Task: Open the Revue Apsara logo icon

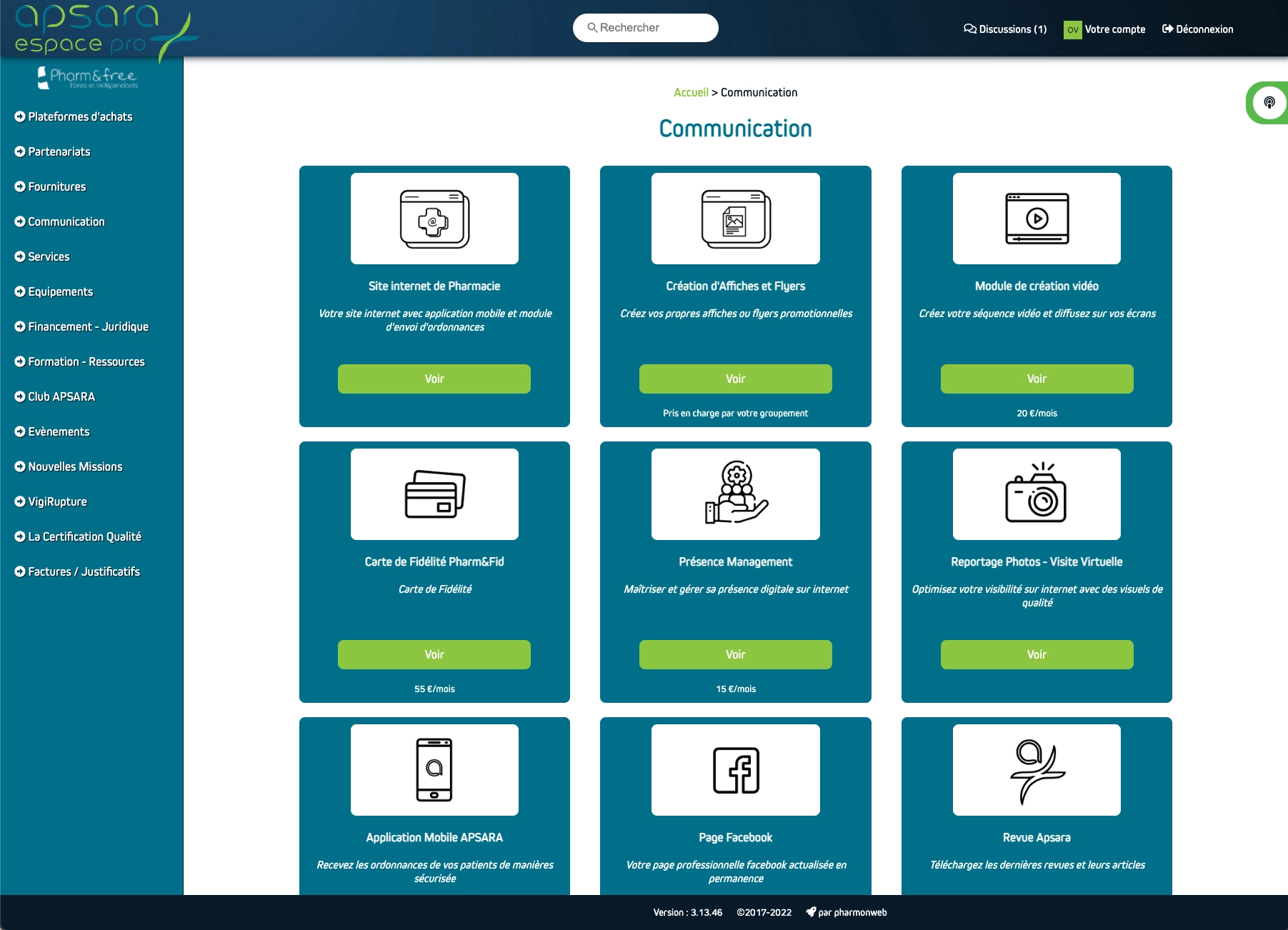Action: coord(1037,771)
